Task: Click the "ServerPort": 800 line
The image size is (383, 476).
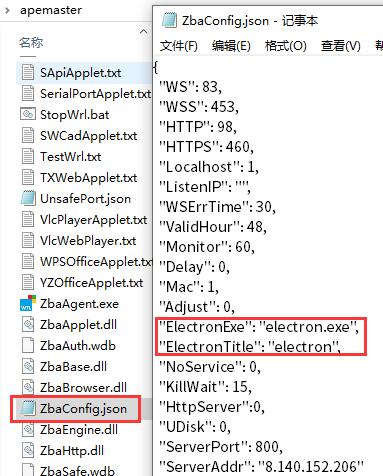Action: (x=221, y=447)
